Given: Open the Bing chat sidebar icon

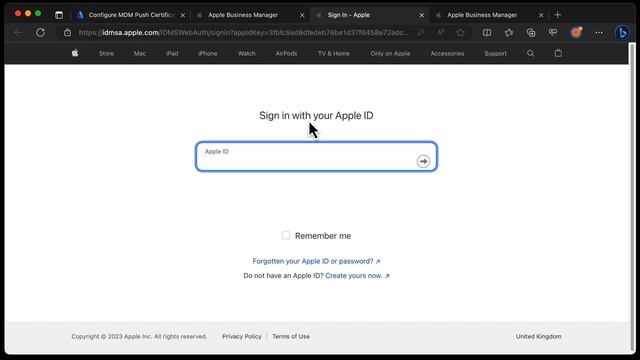Looking at the screenshot, I should click(622, 33).
